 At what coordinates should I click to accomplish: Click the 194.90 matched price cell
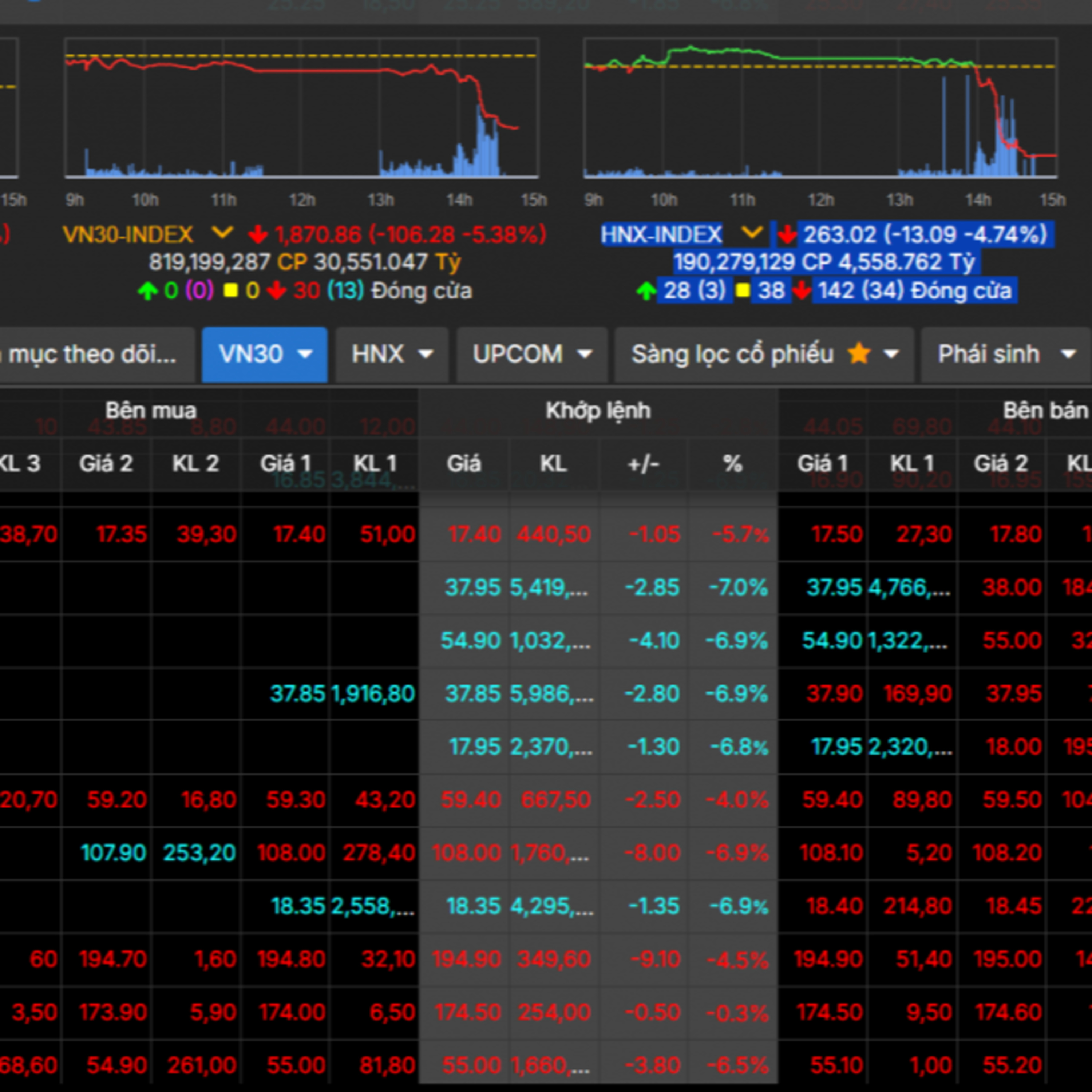pos(467,959)
